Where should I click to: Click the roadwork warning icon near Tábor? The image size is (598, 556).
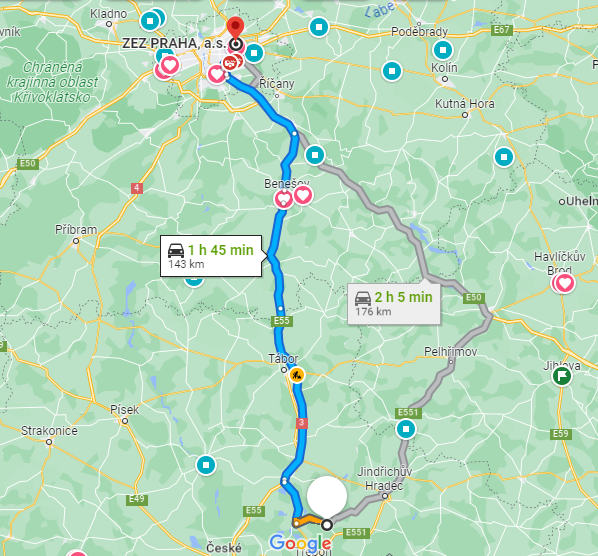coord(296,375)
